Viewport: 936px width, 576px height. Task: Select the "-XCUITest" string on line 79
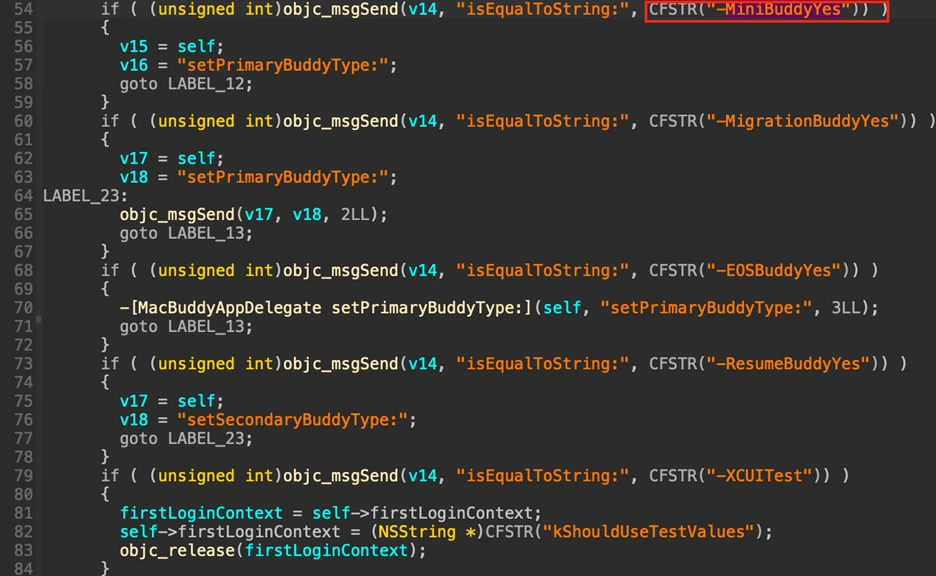tap(756, 475)
